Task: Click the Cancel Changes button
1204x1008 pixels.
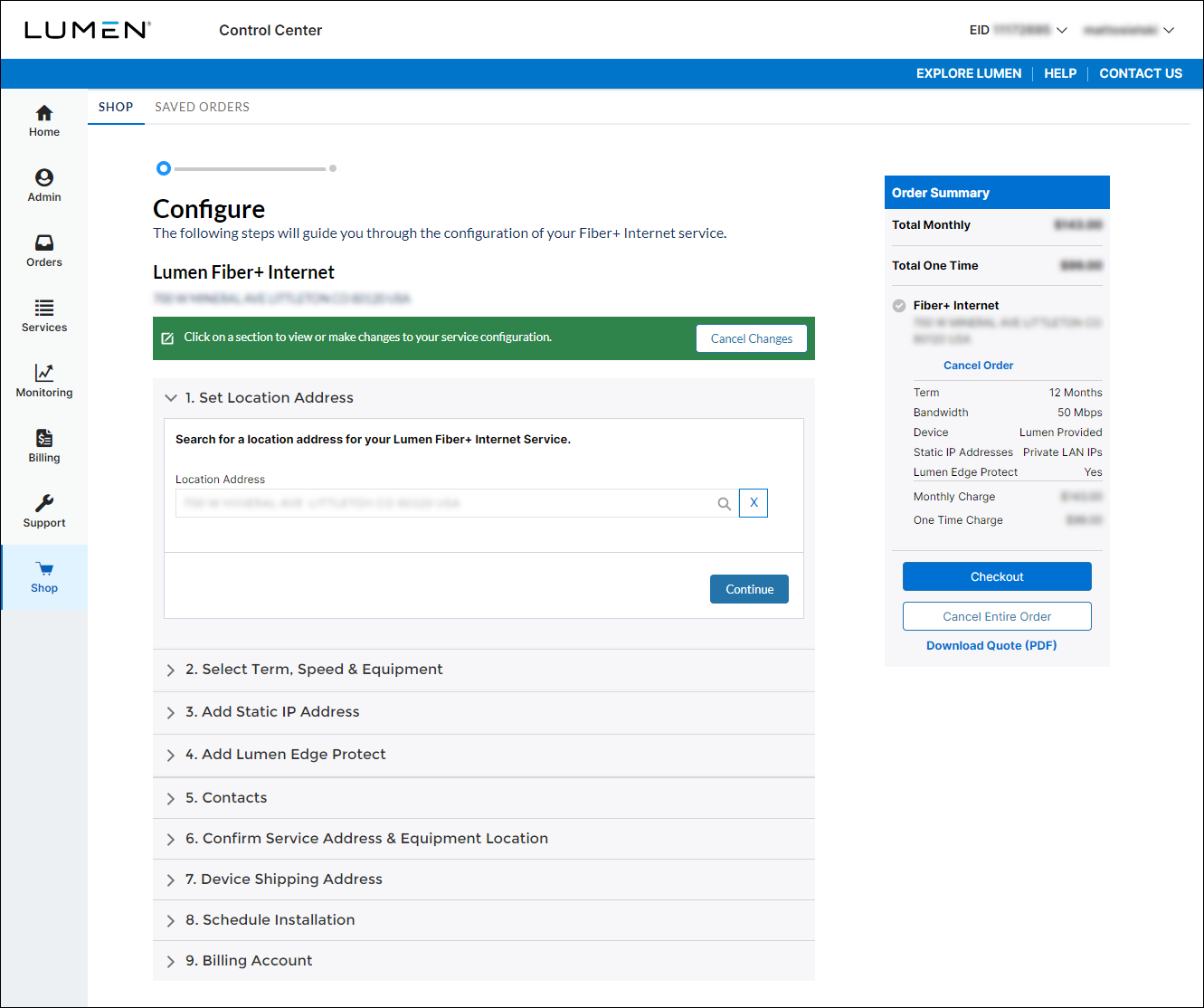Action: tap(752, 338)
